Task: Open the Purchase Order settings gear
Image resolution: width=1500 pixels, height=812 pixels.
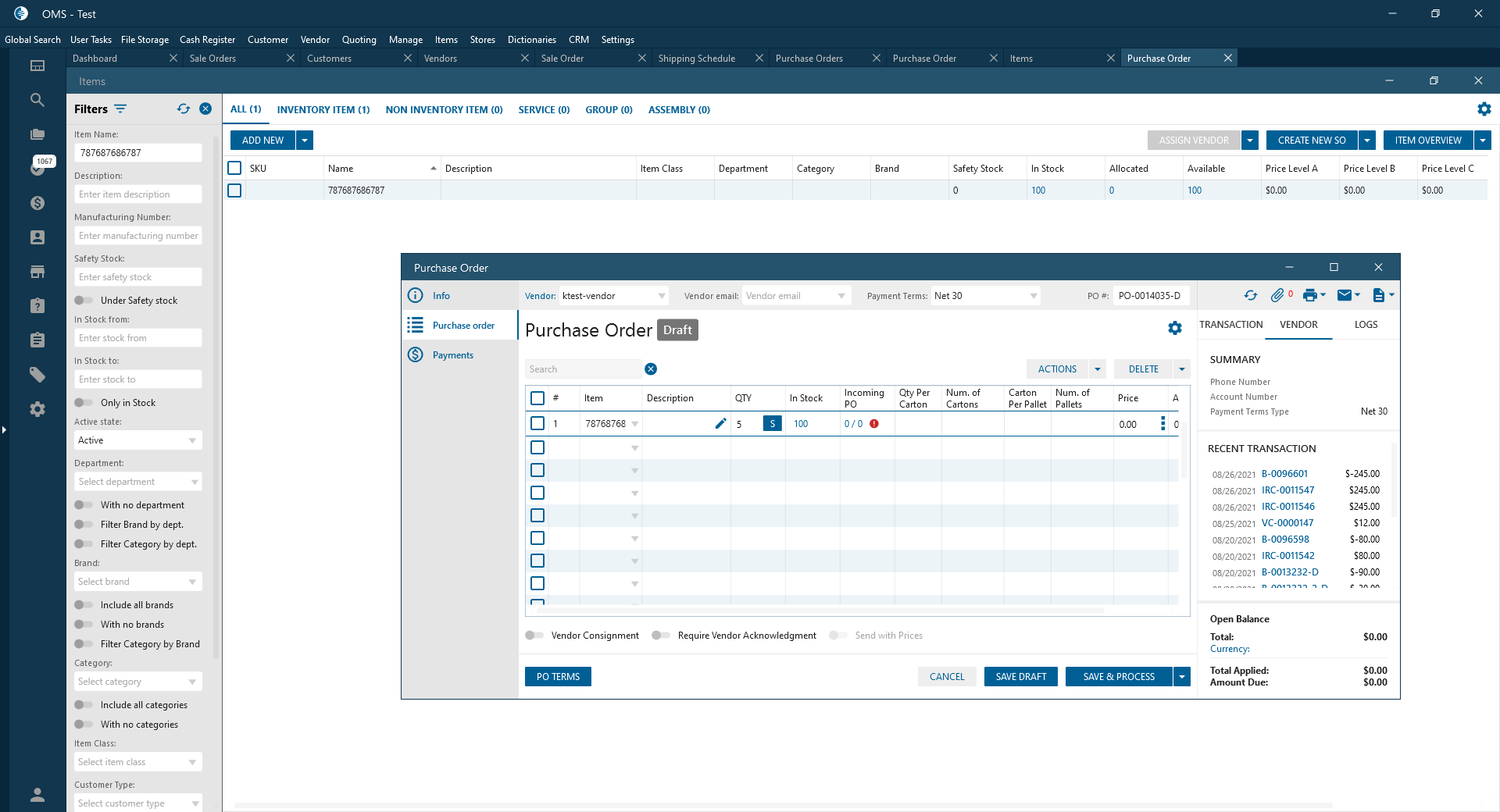Action: (x=1174, y=329)
